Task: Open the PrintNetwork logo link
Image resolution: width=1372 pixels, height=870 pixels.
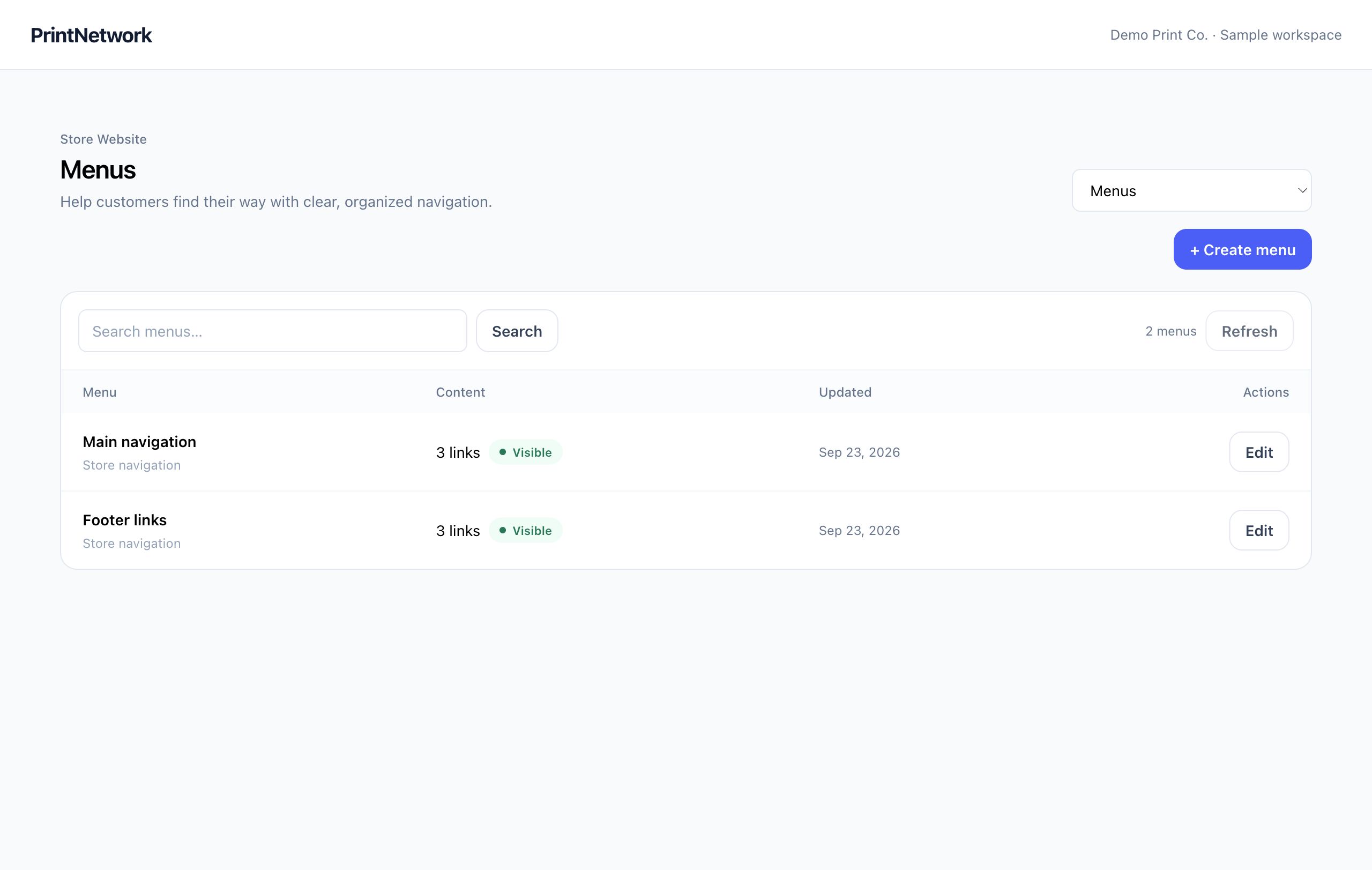Action: coord(91,35)
